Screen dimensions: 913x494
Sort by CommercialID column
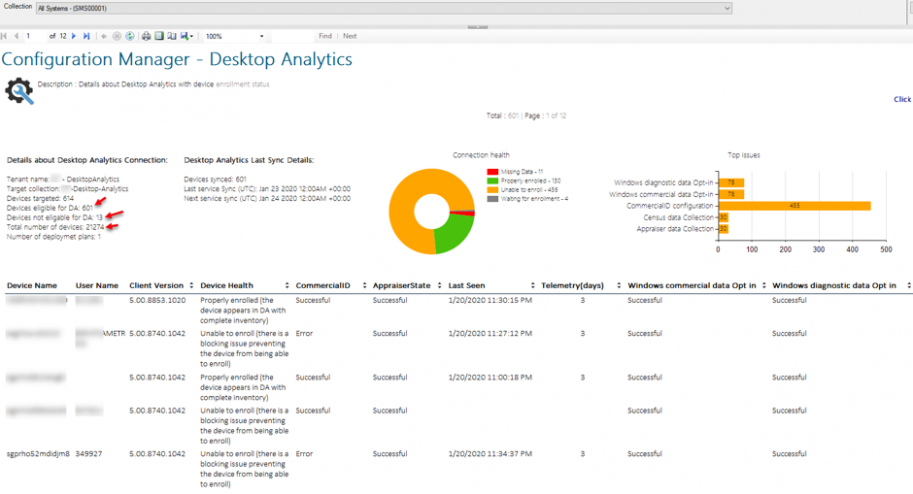click(x=364, y=285)
